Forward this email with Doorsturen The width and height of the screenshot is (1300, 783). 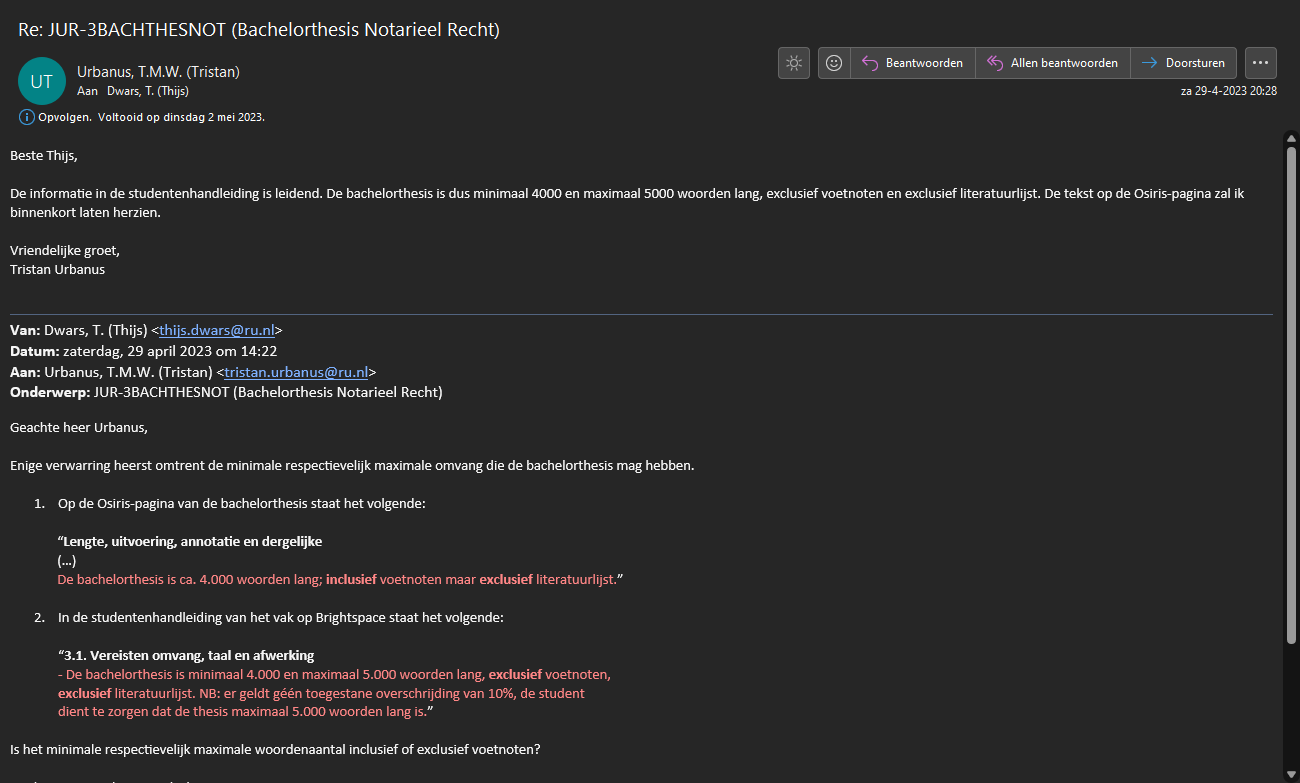1183,63
